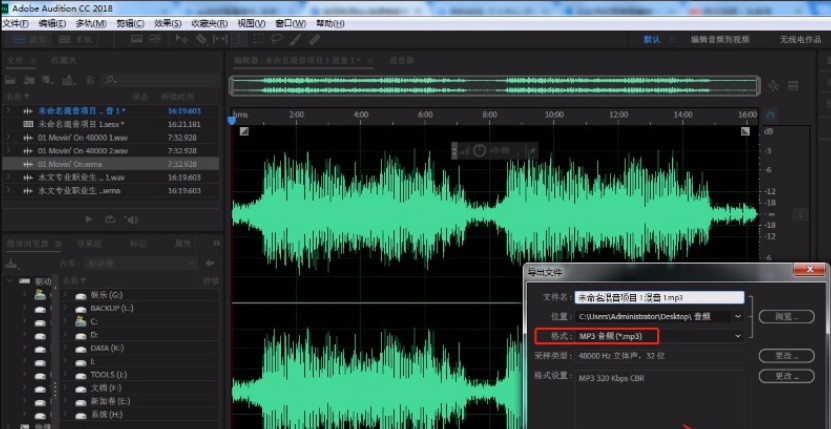The image size is (831, 429).
Task: Expand the TOOLS (J:) drive
Action: pos(65,374)
